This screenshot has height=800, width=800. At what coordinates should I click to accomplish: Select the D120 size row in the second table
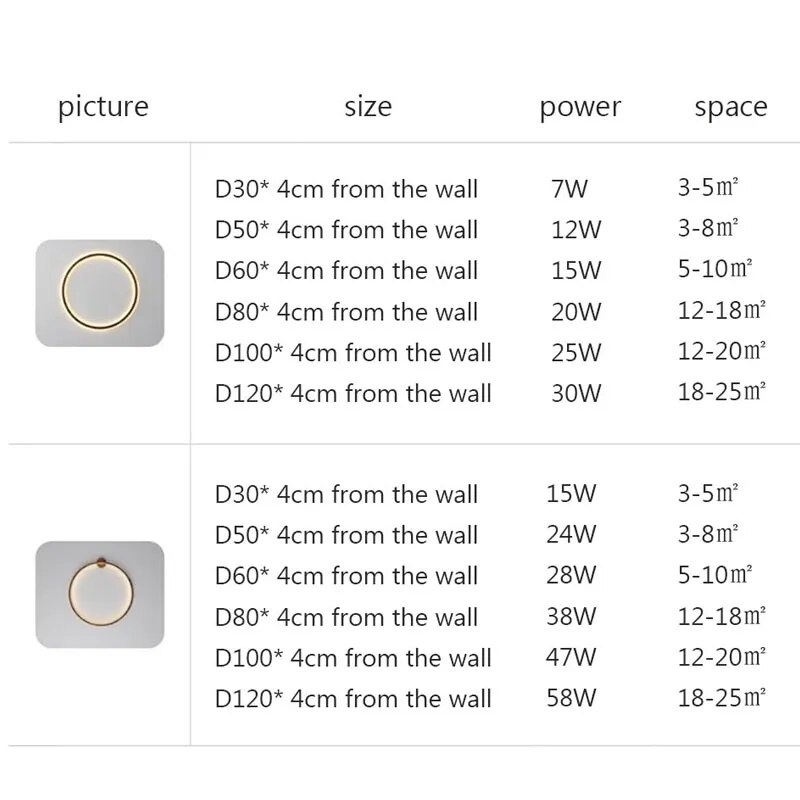coord(353,698)
